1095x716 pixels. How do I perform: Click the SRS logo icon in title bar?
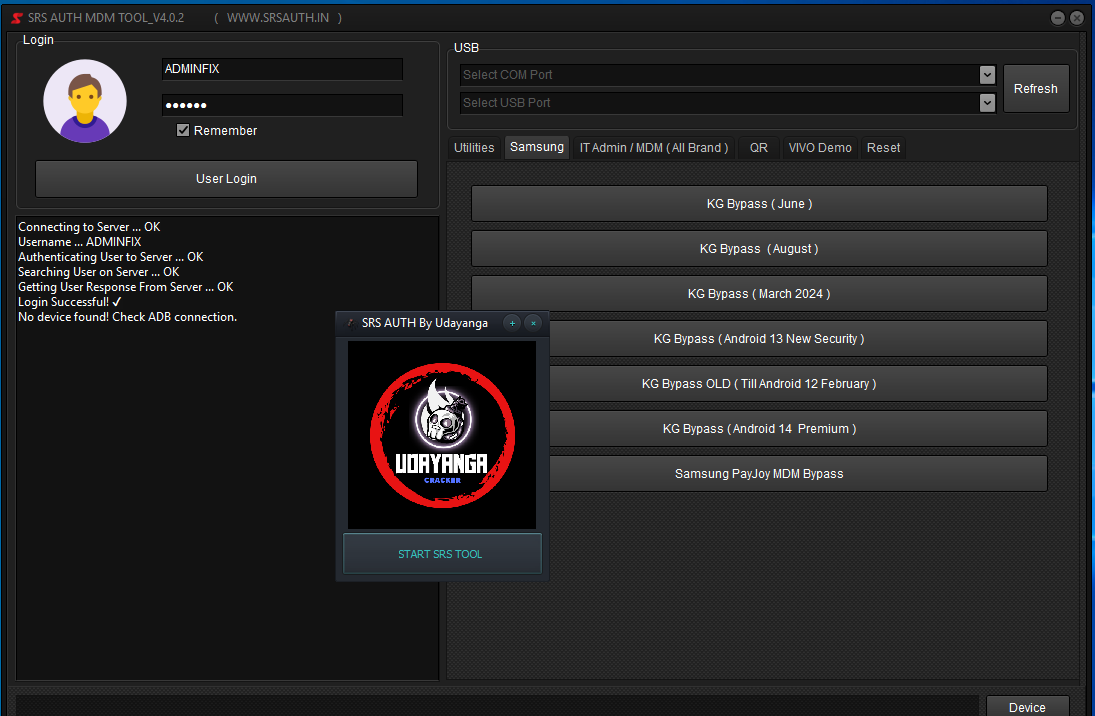pyautogui.click(x=17, y=18)
